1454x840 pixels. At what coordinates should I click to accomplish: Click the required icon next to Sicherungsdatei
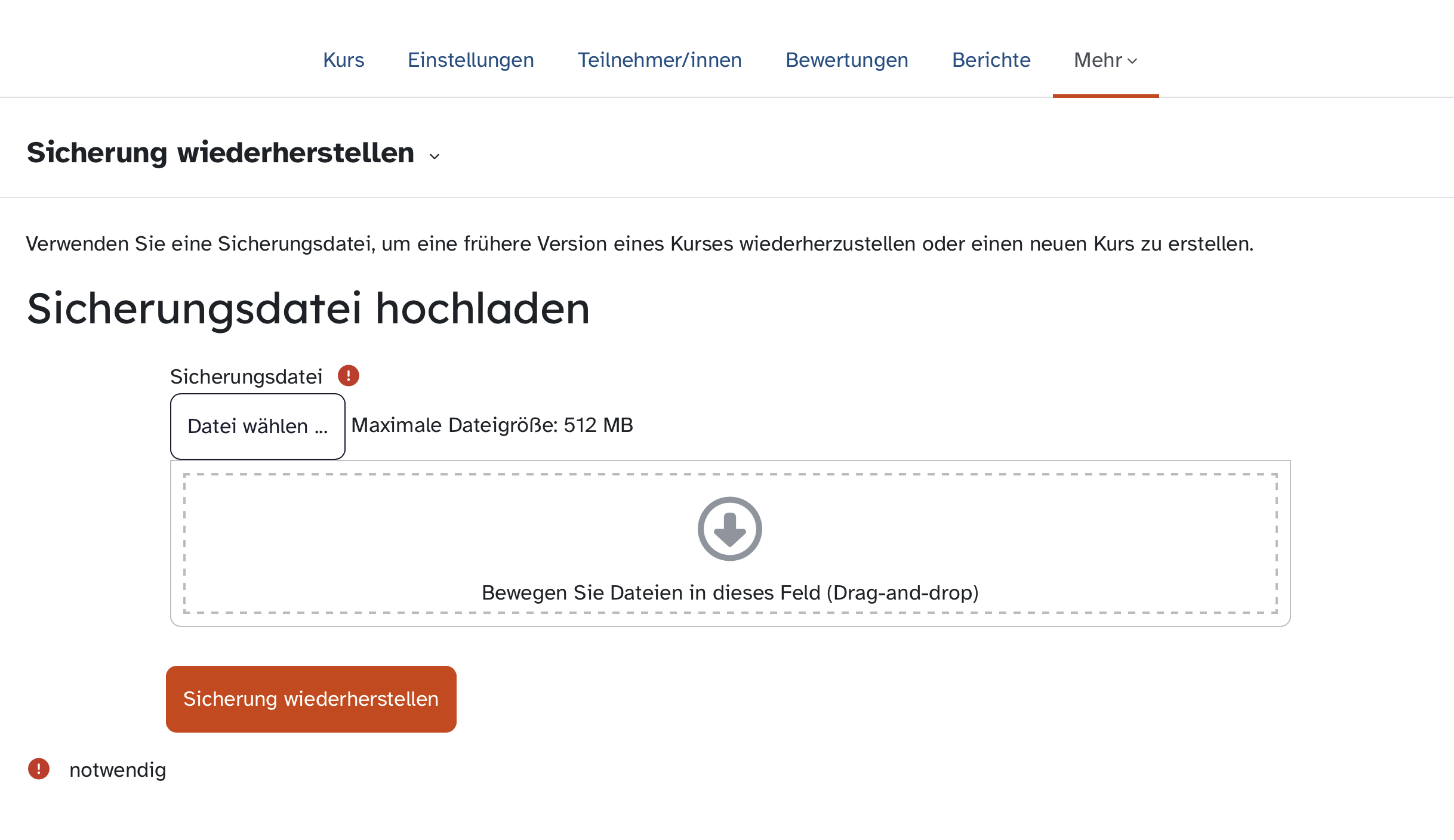point(349,376)
